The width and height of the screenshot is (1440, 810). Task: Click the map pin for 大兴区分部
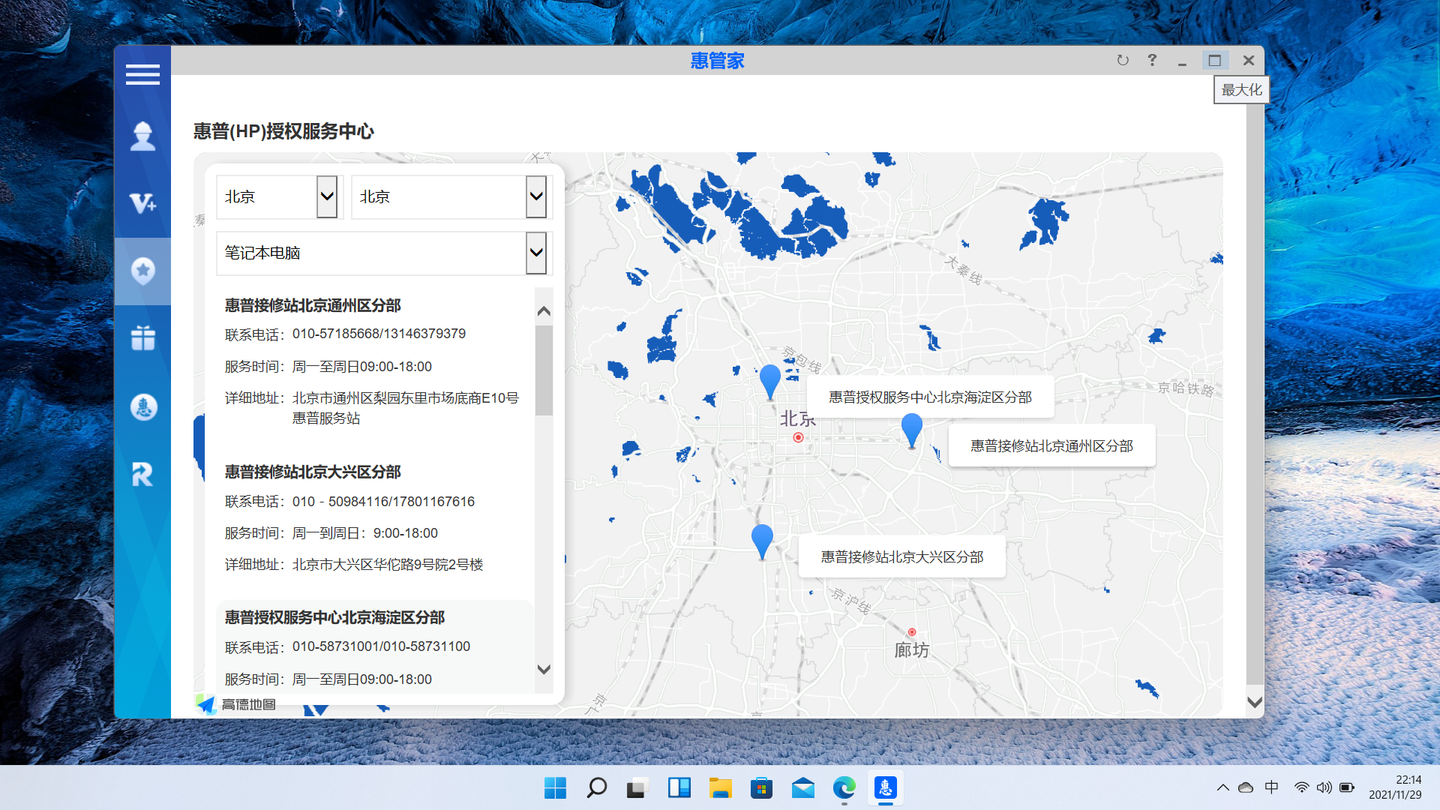point(762,541)
